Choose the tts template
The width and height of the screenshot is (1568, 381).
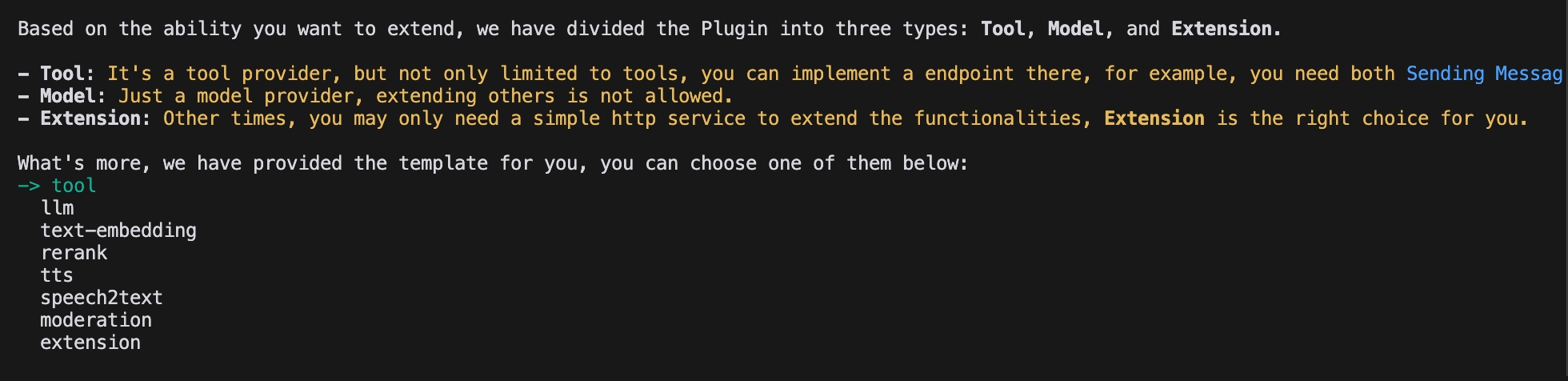click(57, 275)
